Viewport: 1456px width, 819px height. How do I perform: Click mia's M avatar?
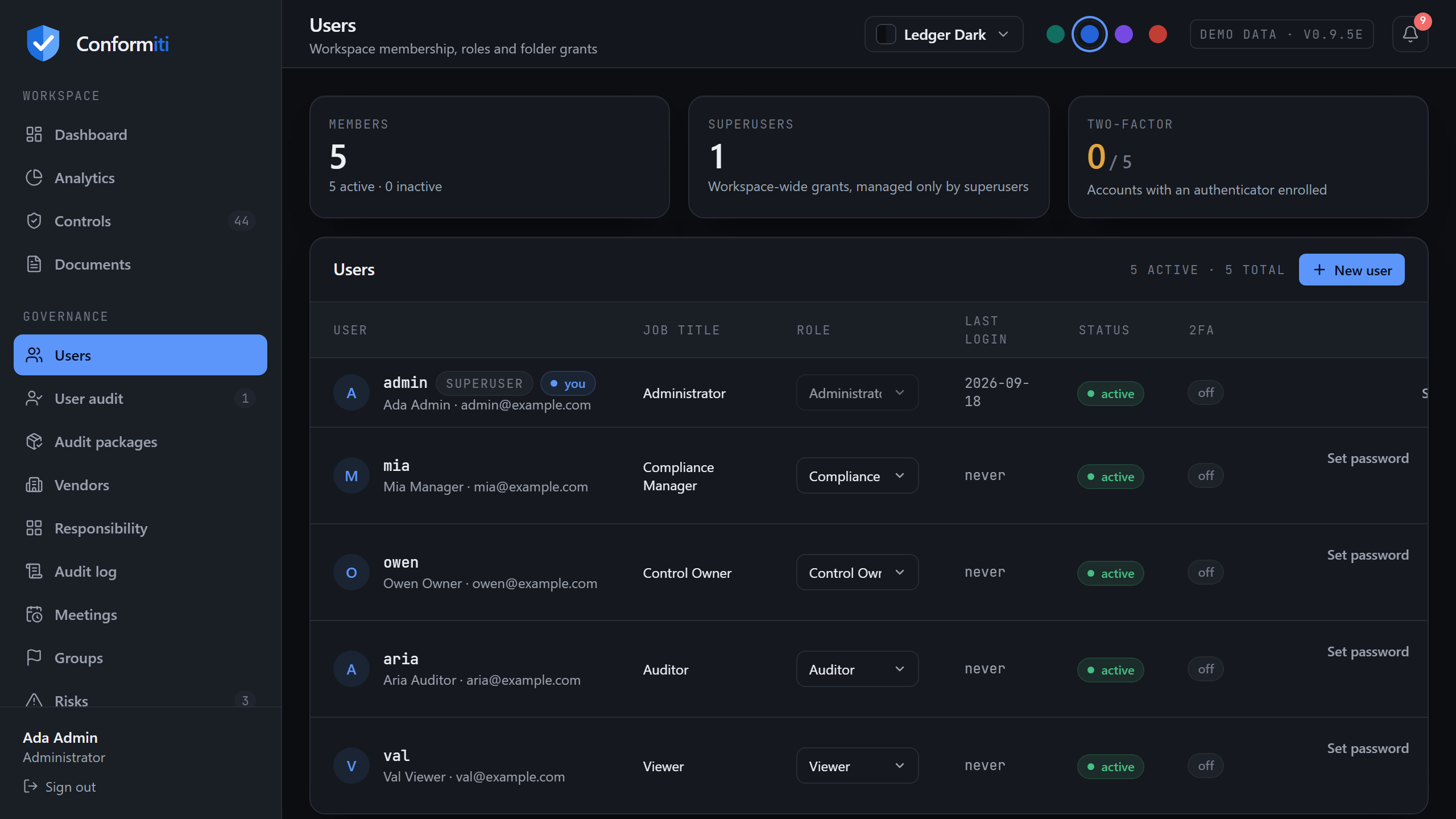pos(351,475)
